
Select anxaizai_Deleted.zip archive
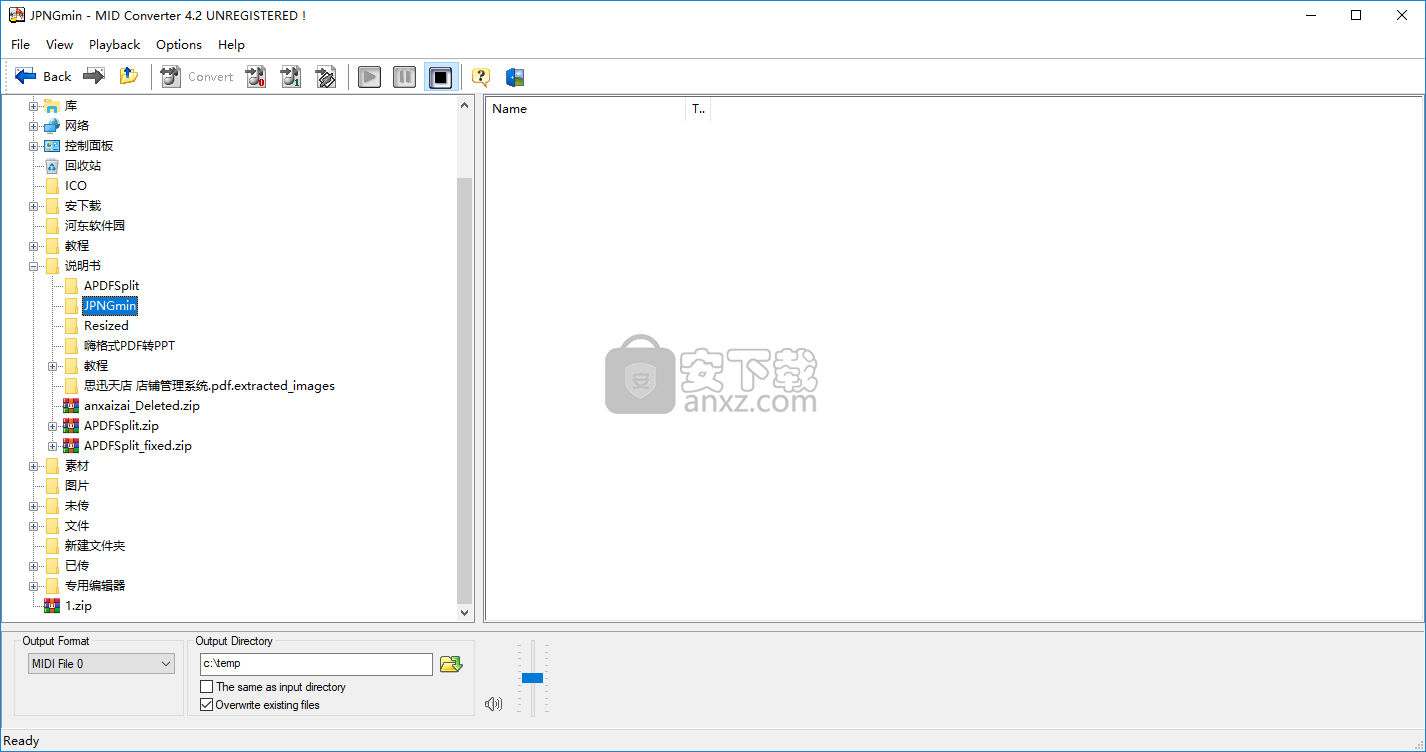tap(141, 406)
